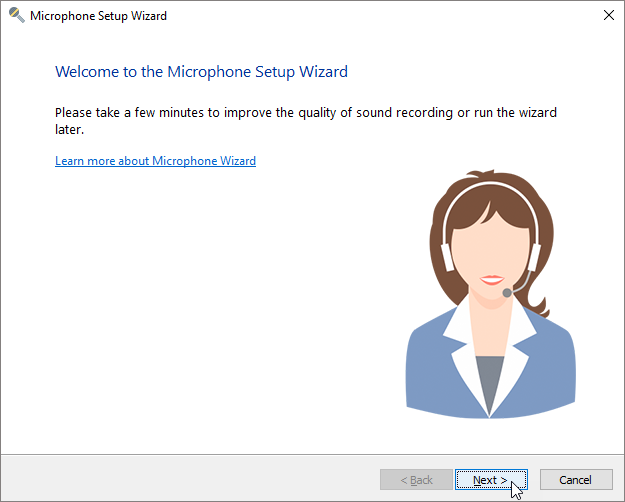Image resolution: width=625 pixels, height=502 pixels.
Task: Open the Learn more about Microphone Wizard link
Action: 155,161
